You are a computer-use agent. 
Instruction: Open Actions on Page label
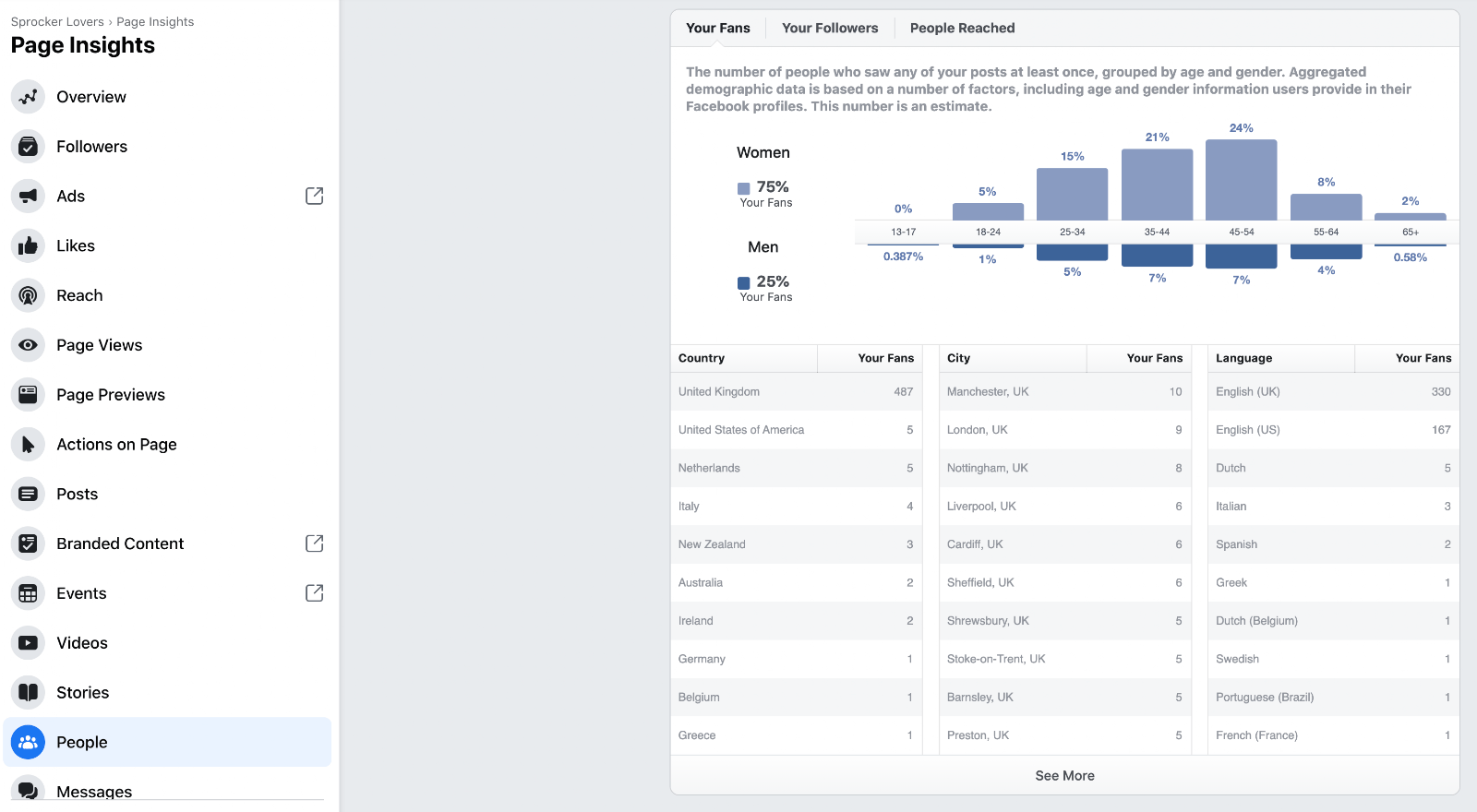(116, 445)
